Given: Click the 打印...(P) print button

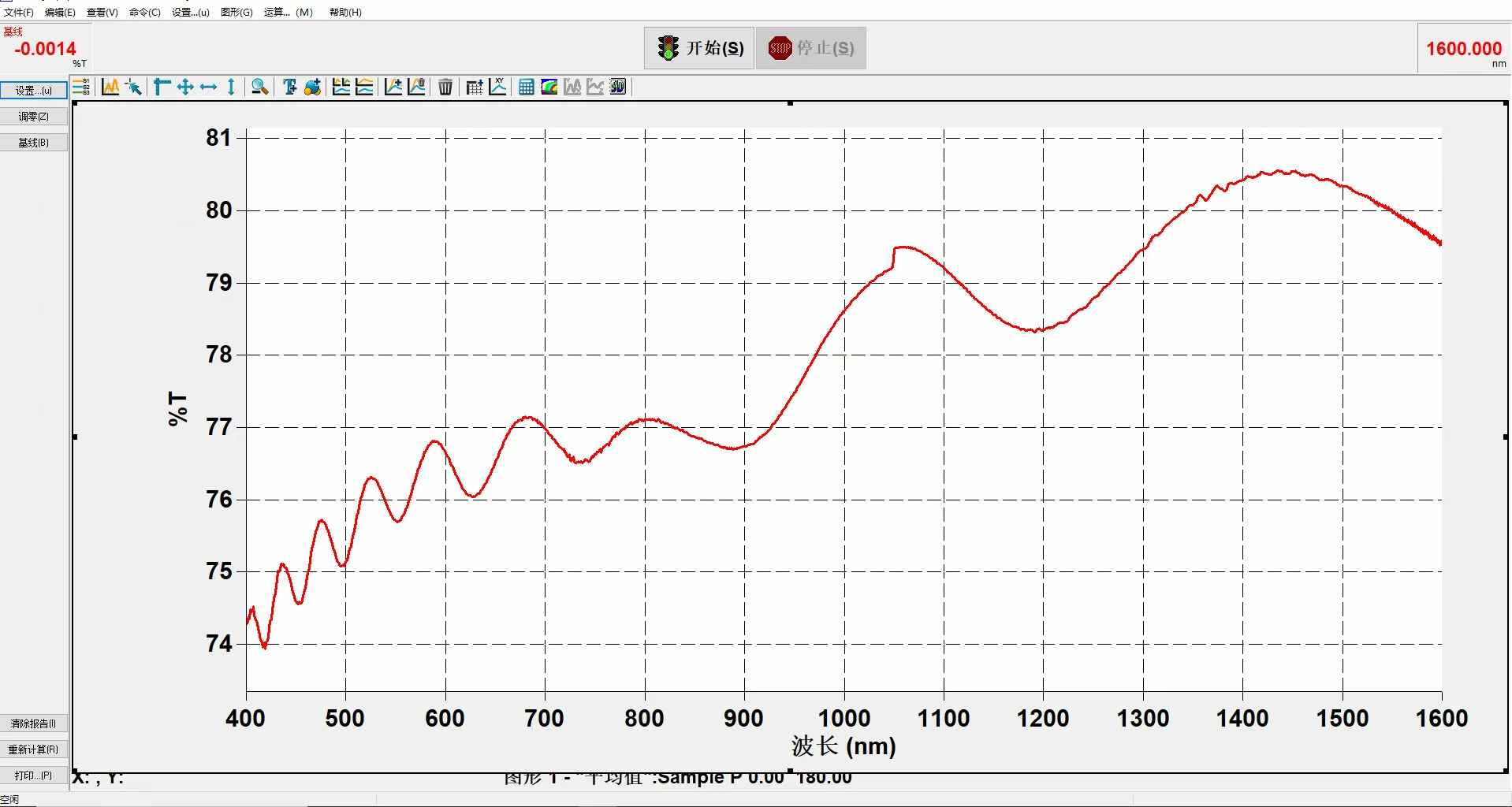Looking at the screenshot, I should pyautogui.click(x=34, y=775).
